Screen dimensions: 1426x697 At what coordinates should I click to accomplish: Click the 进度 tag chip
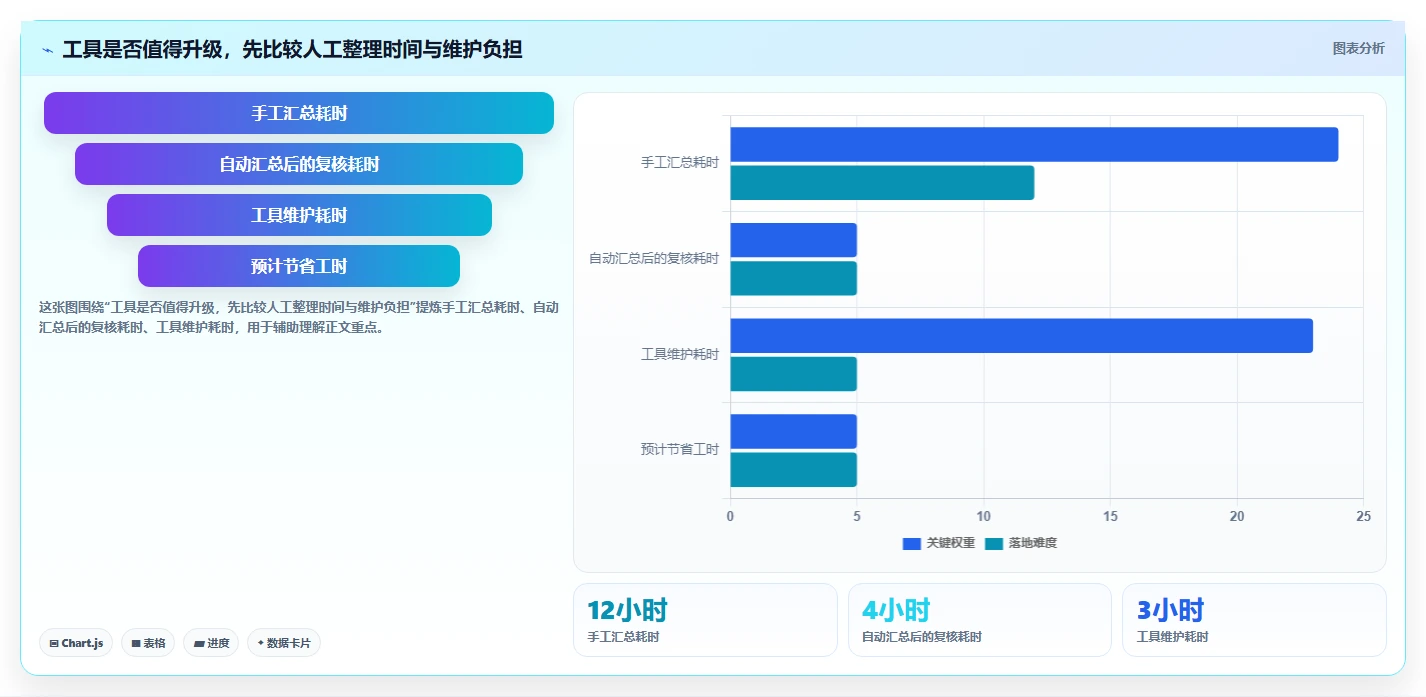(x=211, y=643)
